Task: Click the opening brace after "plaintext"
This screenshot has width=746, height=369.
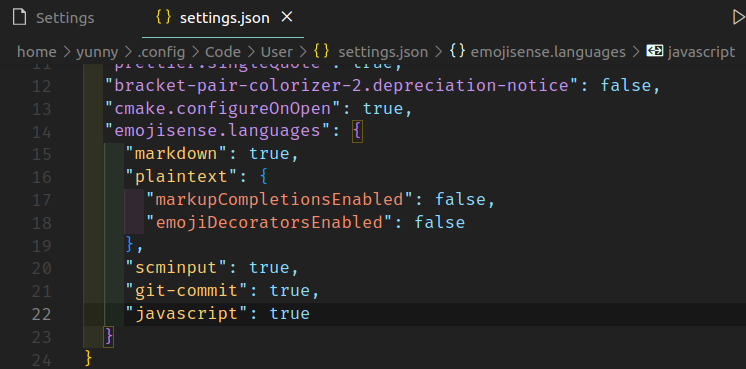Action: 264,177
